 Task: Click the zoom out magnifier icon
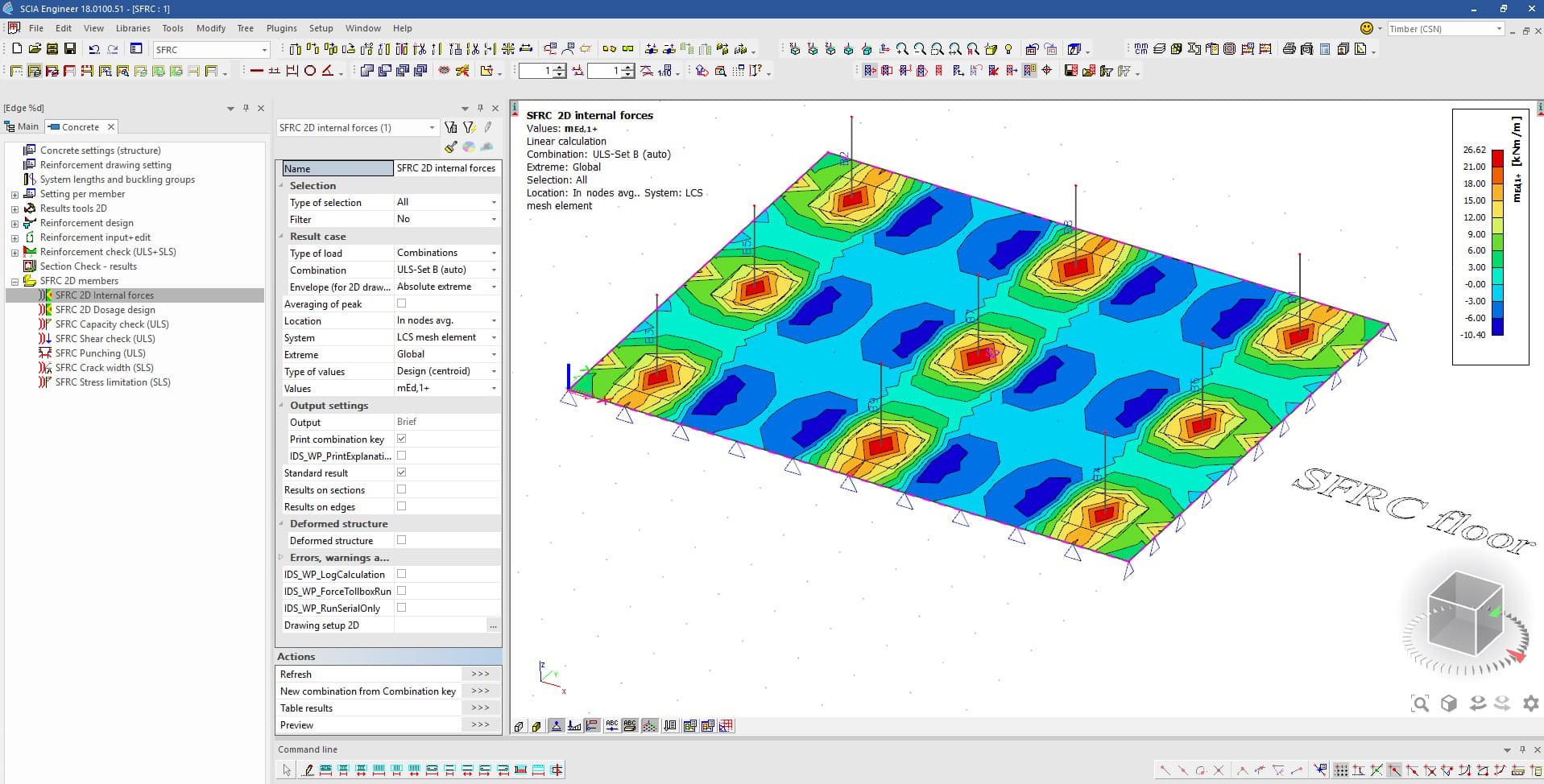pyautogui.click(x=920, y=49)
